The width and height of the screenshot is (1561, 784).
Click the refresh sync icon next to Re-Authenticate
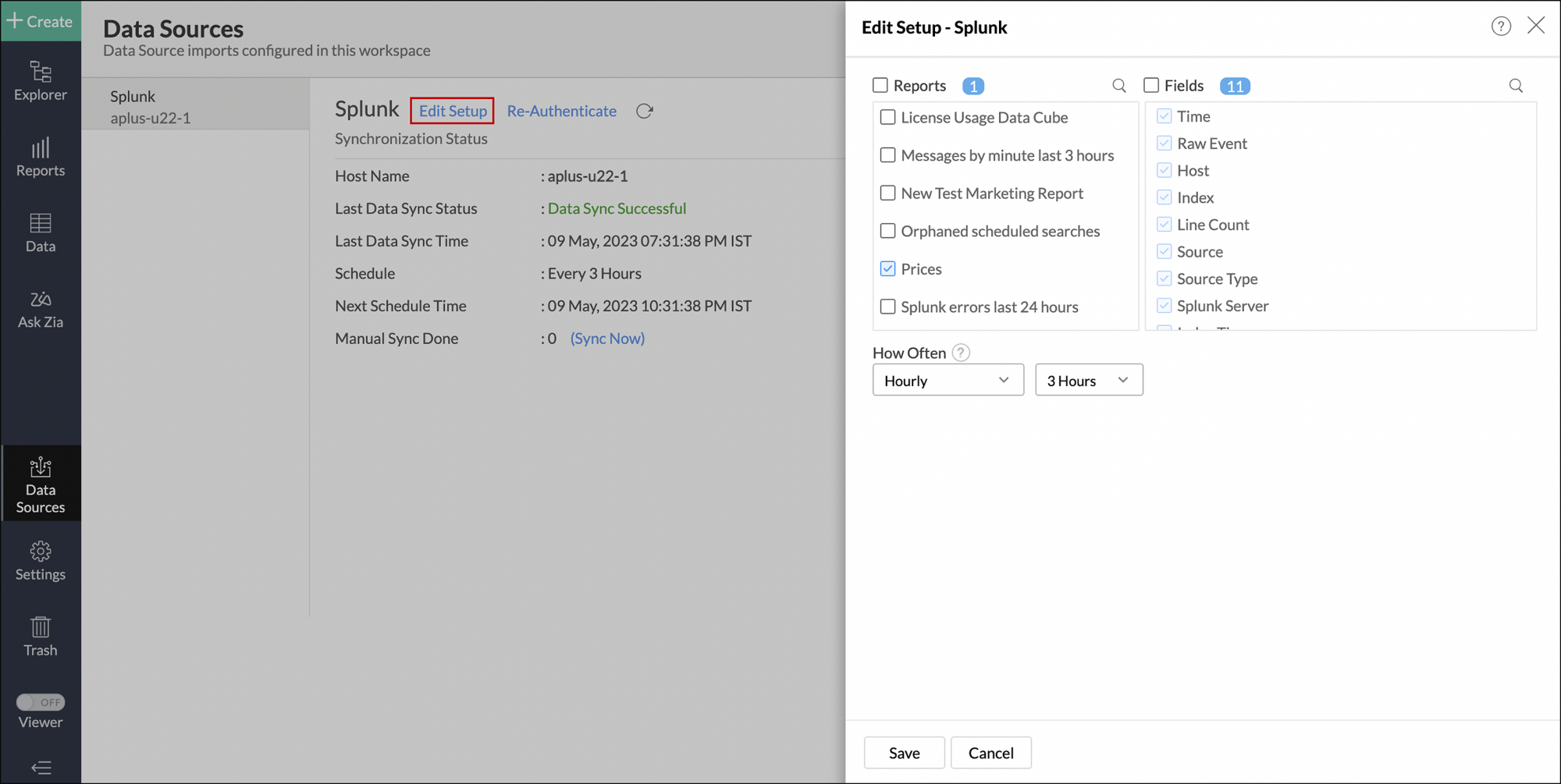pos(644,112)
